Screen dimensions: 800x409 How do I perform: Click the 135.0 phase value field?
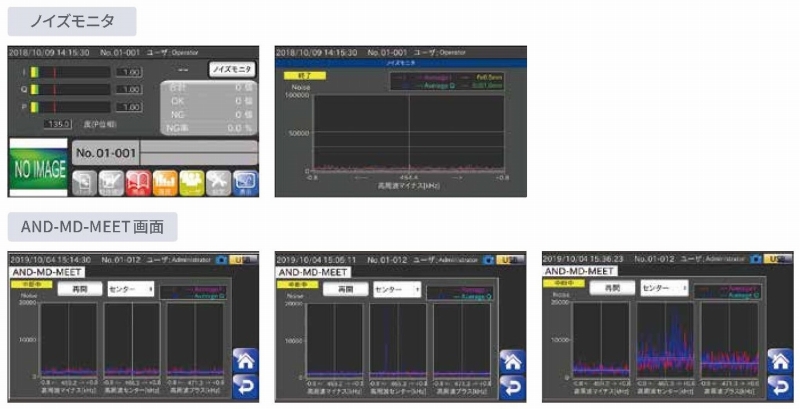55,124
